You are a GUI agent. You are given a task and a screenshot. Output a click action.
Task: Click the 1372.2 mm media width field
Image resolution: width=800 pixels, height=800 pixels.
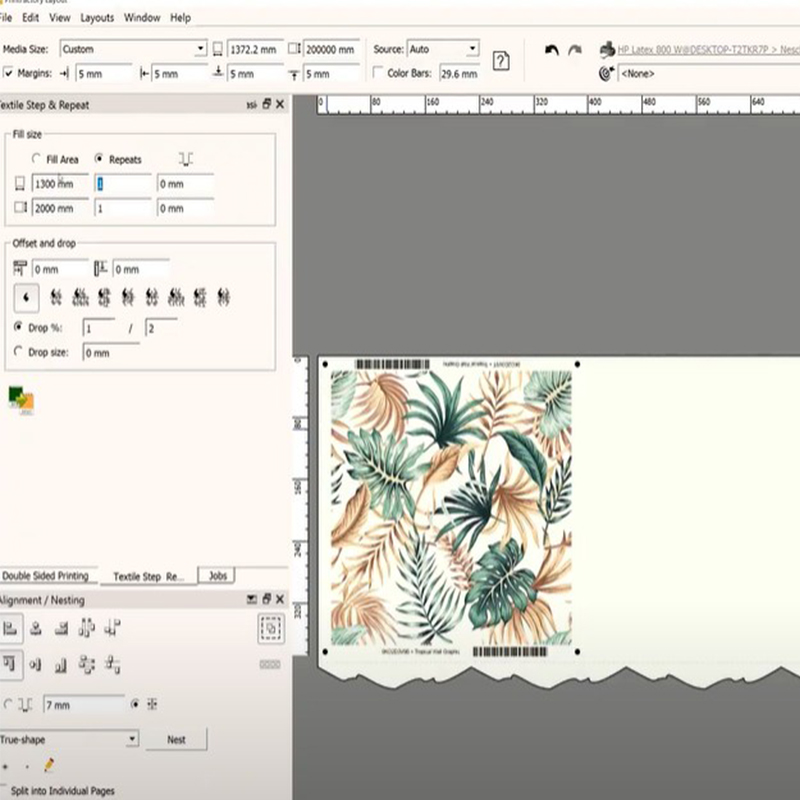click(x=255, y=49)
